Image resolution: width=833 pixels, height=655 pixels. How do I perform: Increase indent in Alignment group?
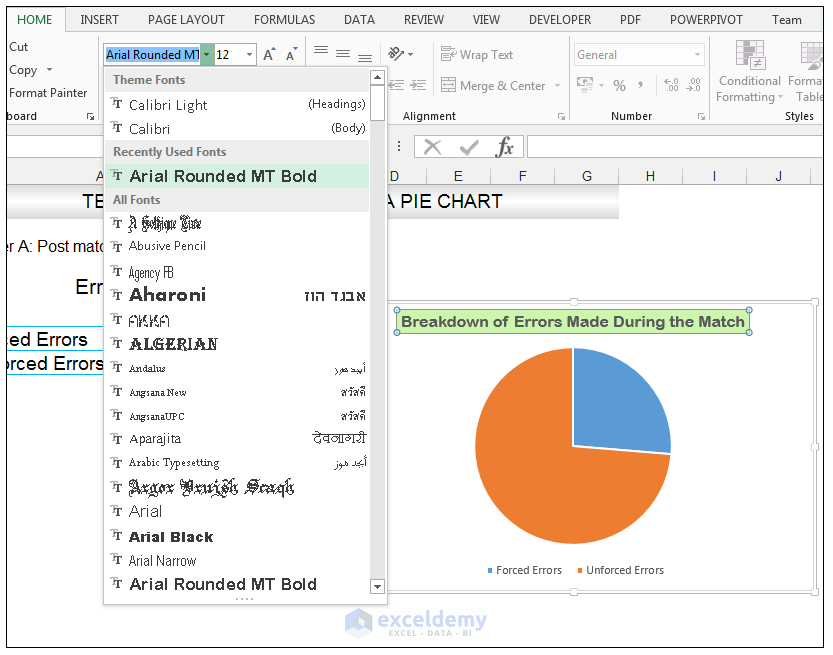click(419, 85)
